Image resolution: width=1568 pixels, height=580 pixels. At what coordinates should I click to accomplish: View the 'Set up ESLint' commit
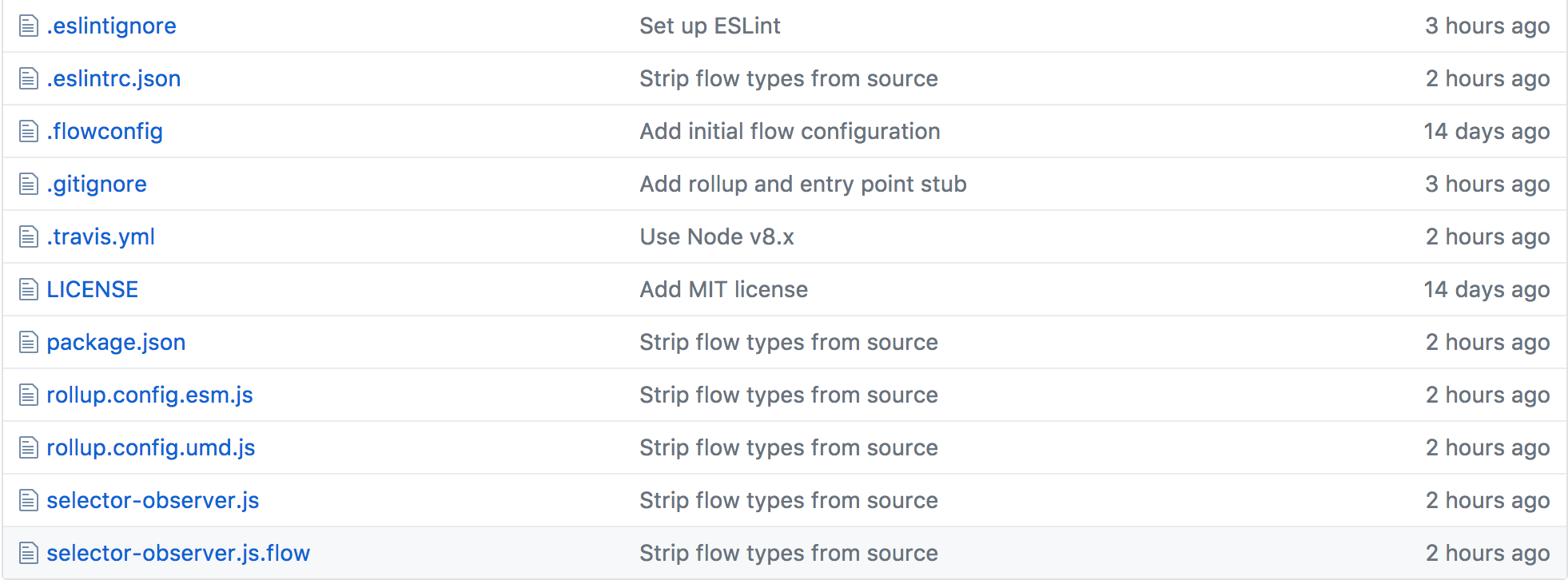click(x=710, y=26)
